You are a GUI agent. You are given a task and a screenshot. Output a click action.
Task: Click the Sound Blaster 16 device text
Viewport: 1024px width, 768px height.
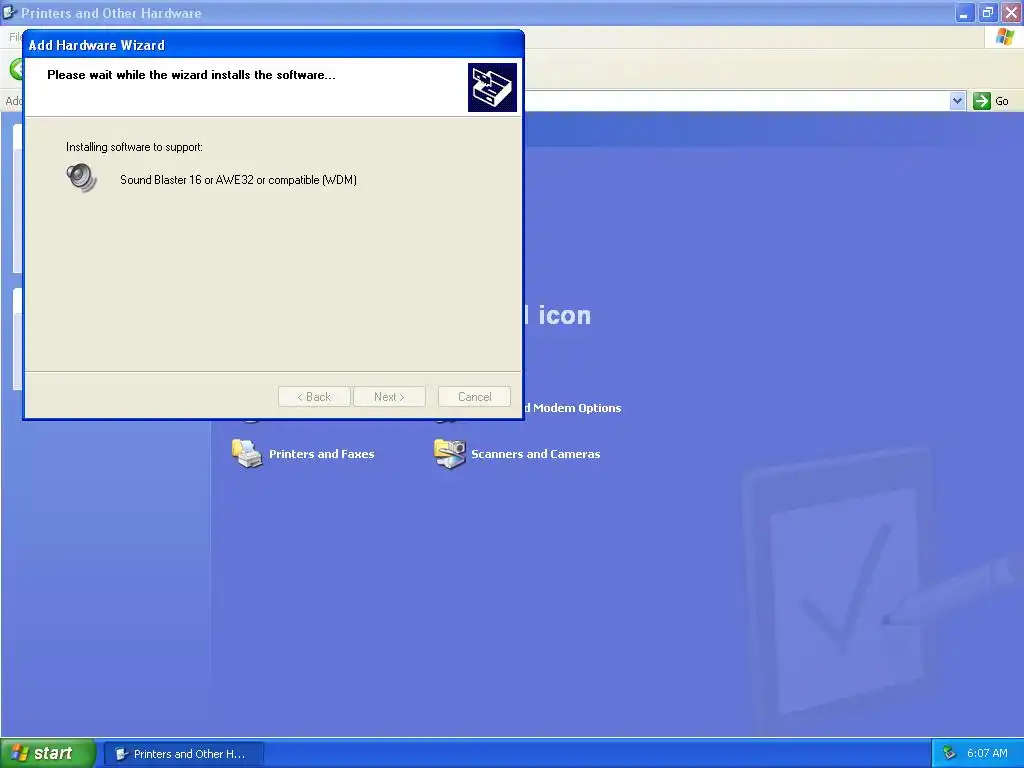coord(238,180)
